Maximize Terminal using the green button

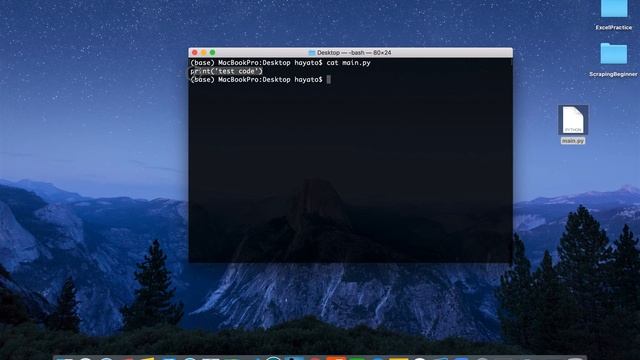(213, 53)
